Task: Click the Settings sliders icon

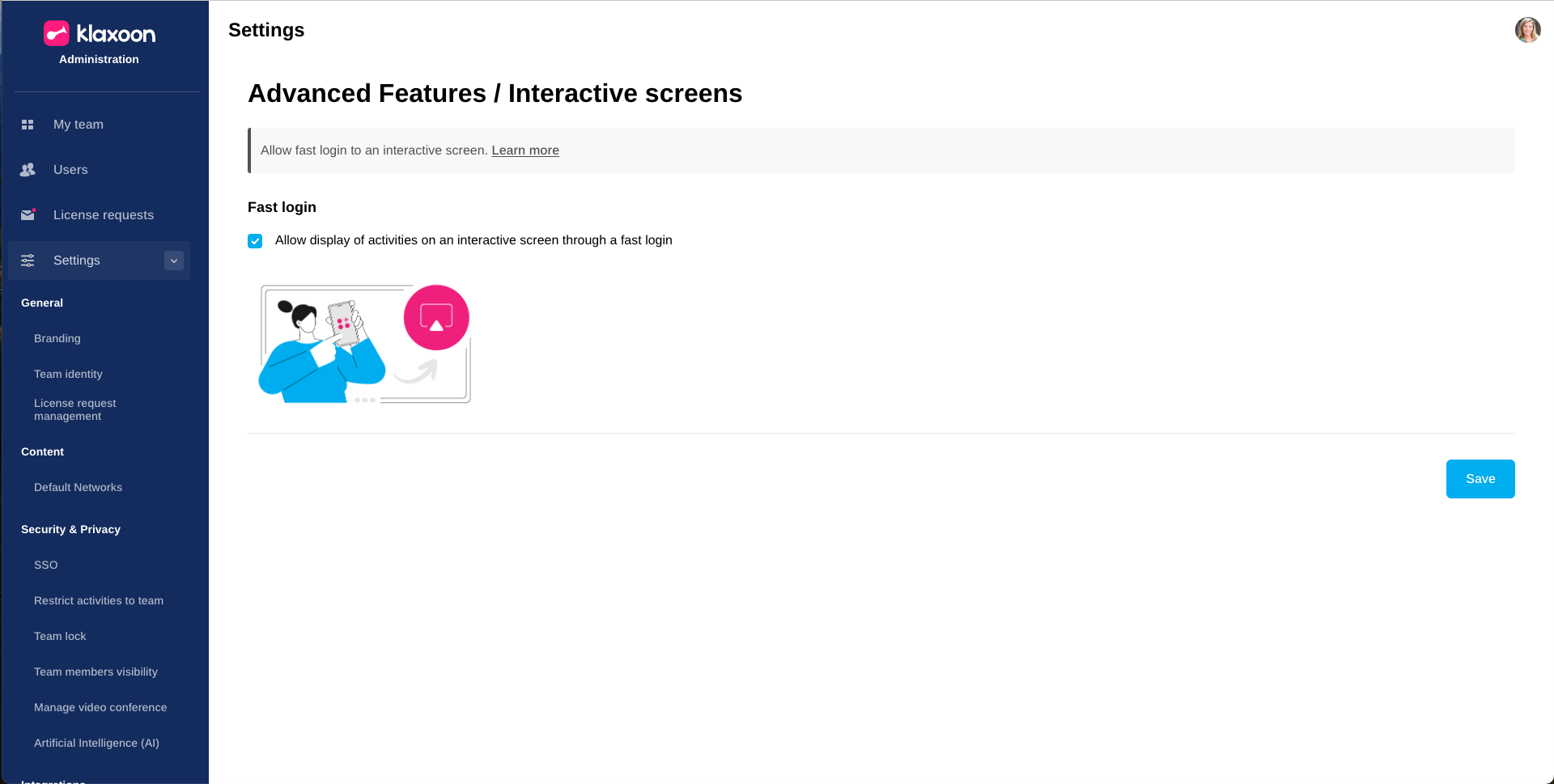Action: (x=28, y=261)
